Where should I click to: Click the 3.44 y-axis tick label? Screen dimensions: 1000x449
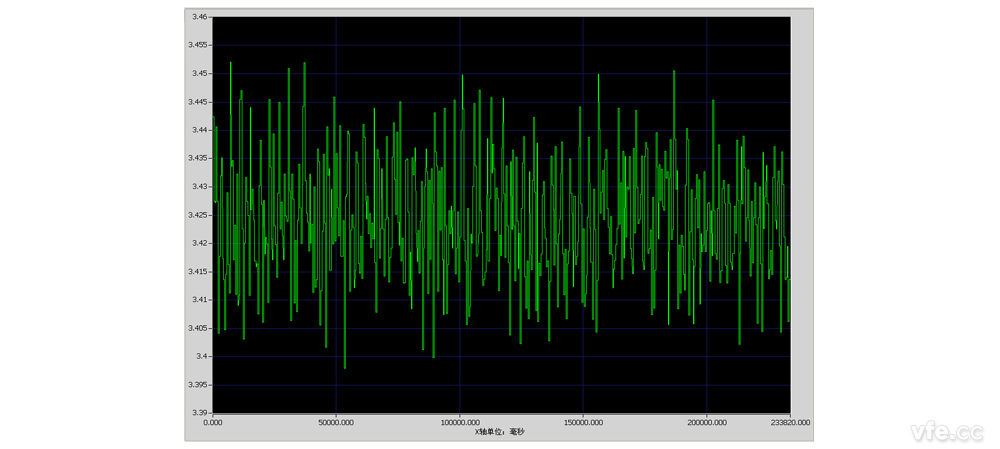200,129
